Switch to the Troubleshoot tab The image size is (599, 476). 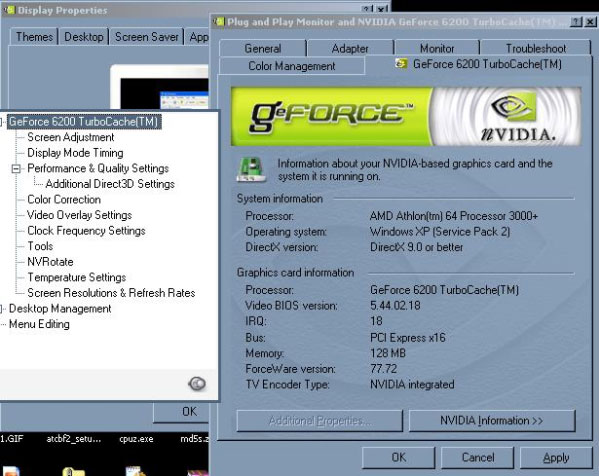[536, 49]
